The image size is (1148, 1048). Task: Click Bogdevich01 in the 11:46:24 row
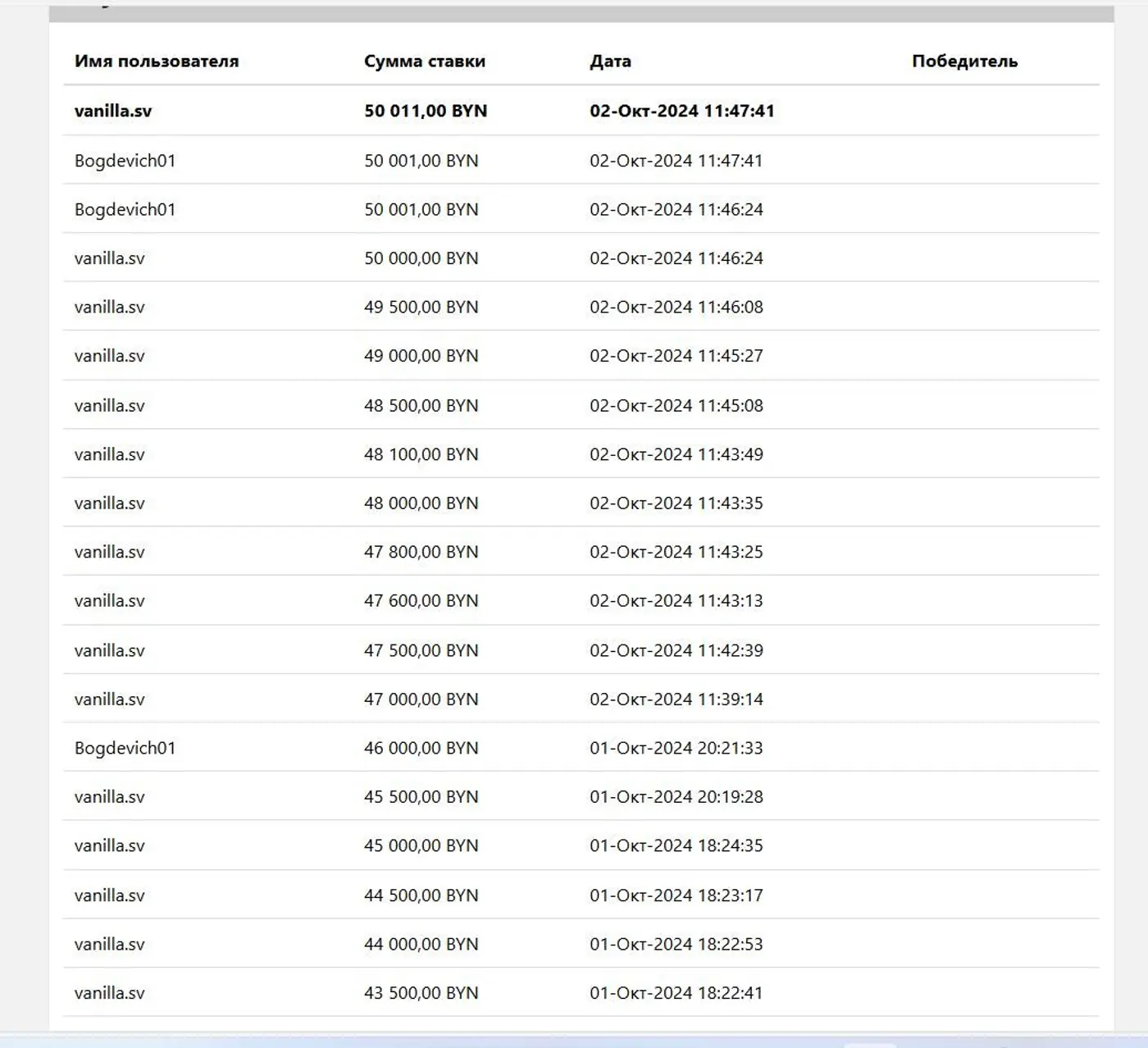coord(125,209)
